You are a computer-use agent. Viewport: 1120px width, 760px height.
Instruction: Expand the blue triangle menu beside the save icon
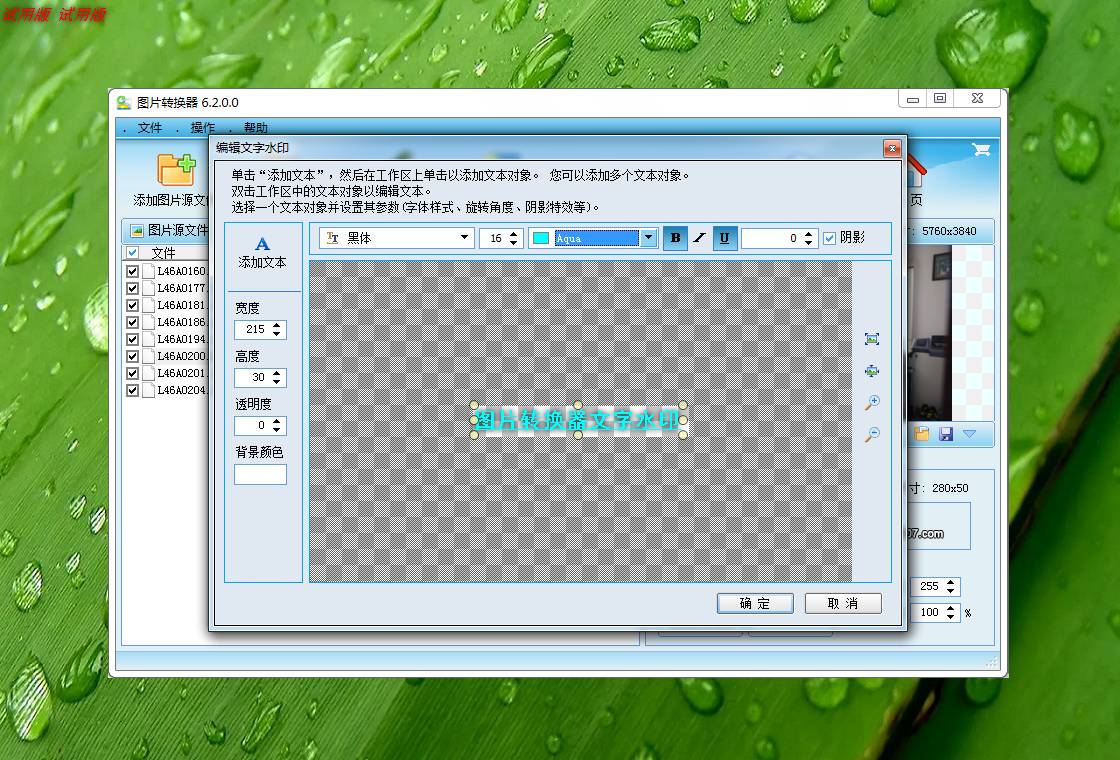pos(969,434)
